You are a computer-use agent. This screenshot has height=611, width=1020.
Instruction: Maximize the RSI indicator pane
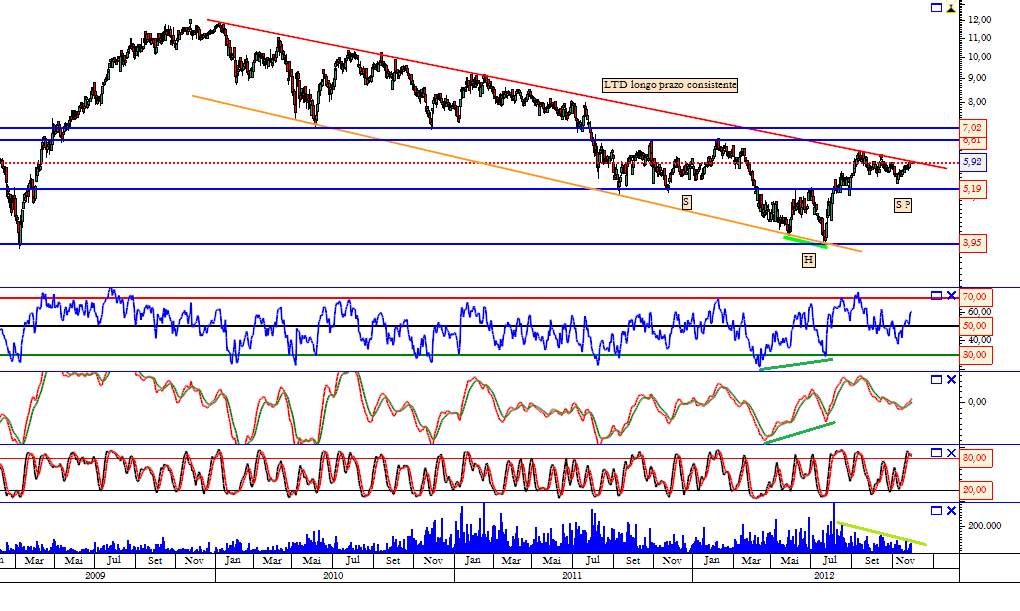[936, 296]
